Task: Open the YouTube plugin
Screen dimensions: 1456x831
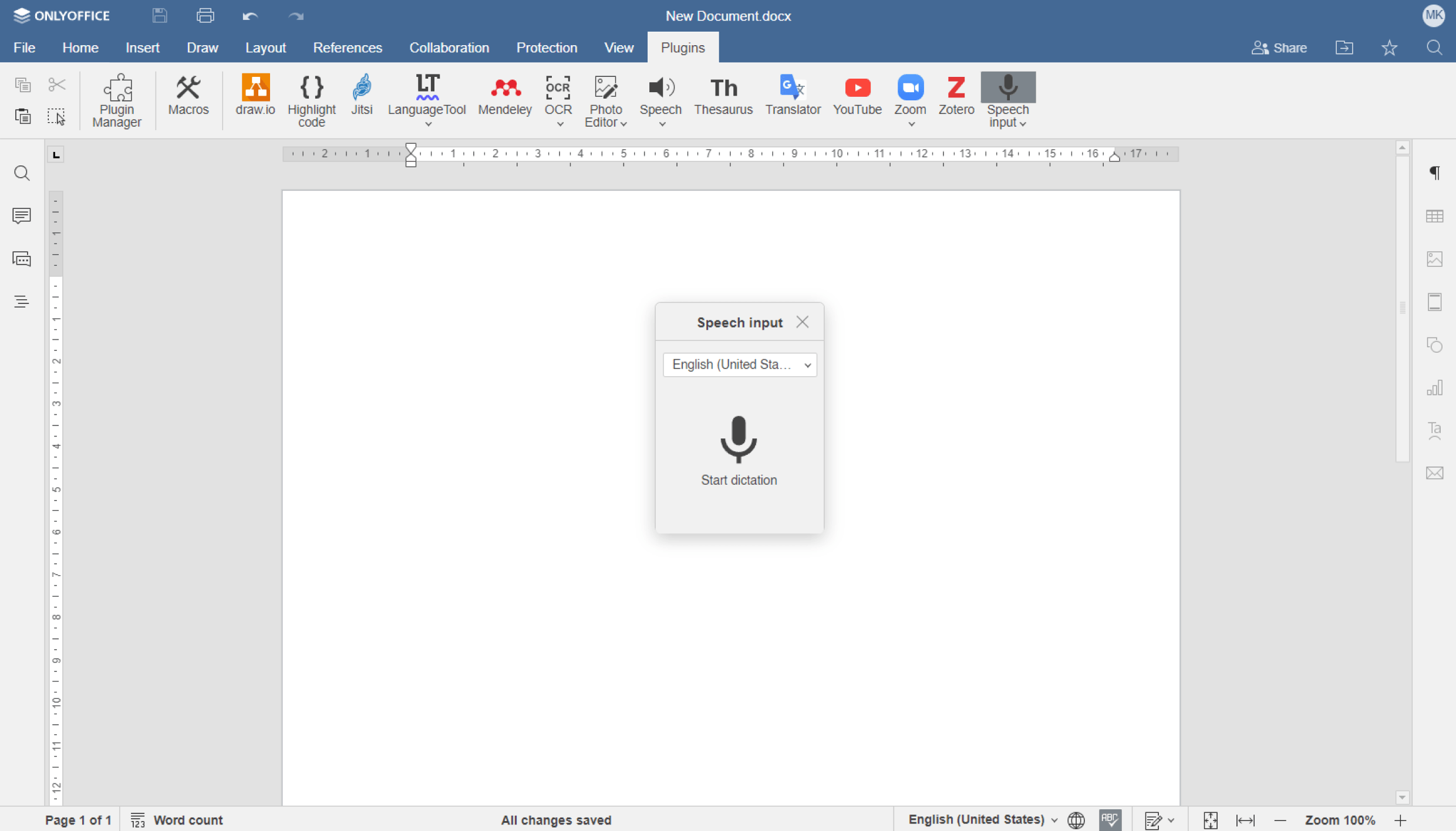Action: 857,95
